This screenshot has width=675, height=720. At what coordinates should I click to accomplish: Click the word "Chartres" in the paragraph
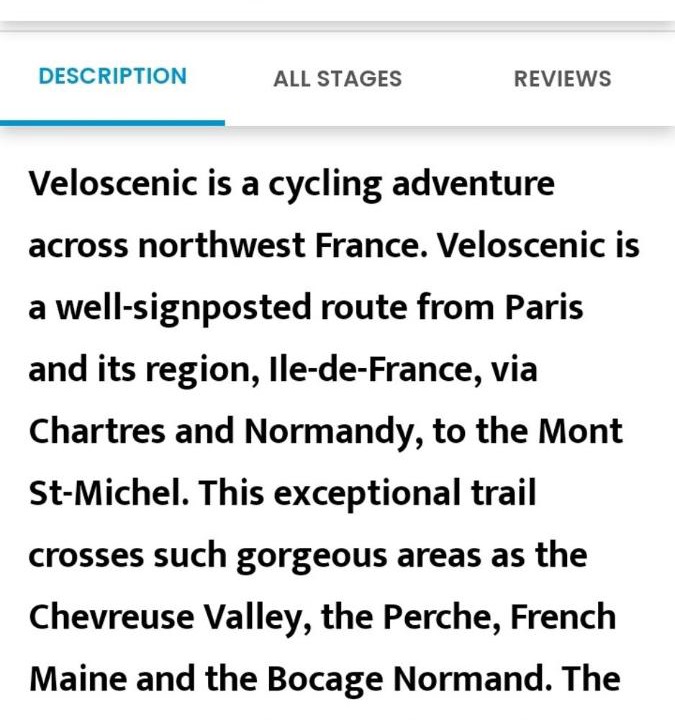point(97,431)
